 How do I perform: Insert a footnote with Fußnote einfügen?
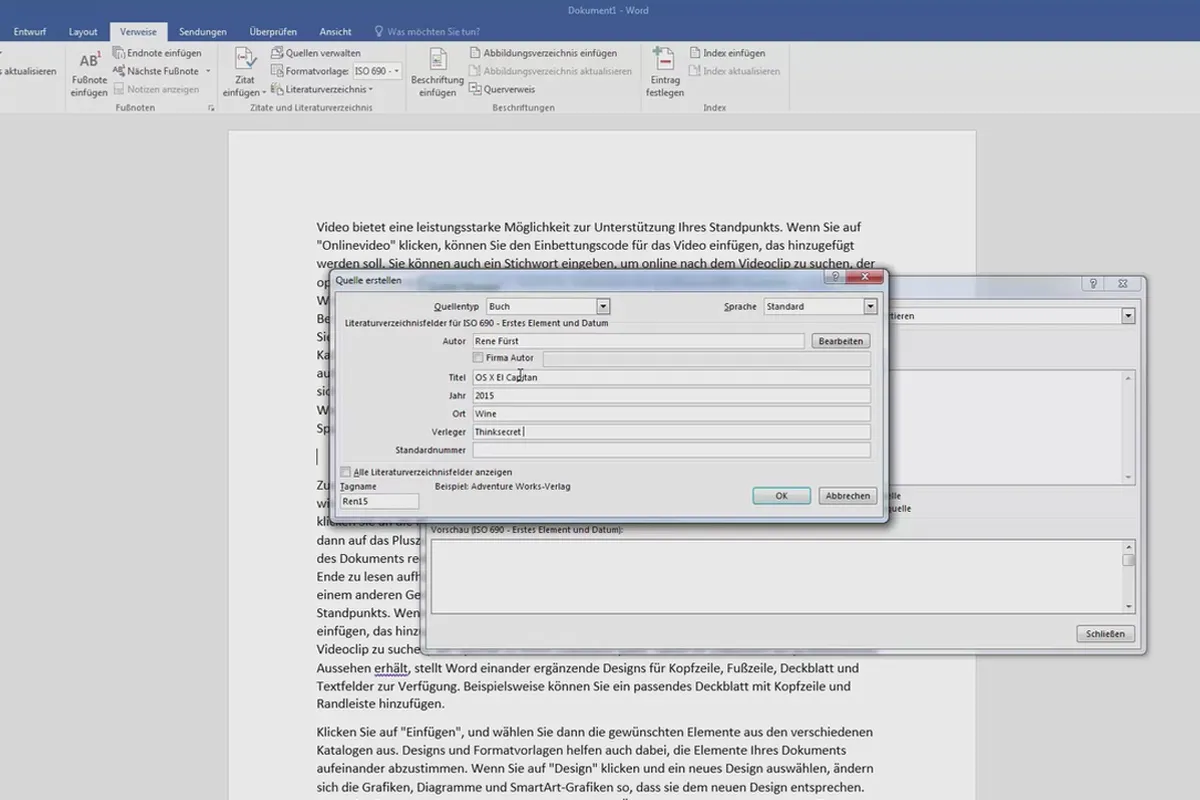[89, 73]
